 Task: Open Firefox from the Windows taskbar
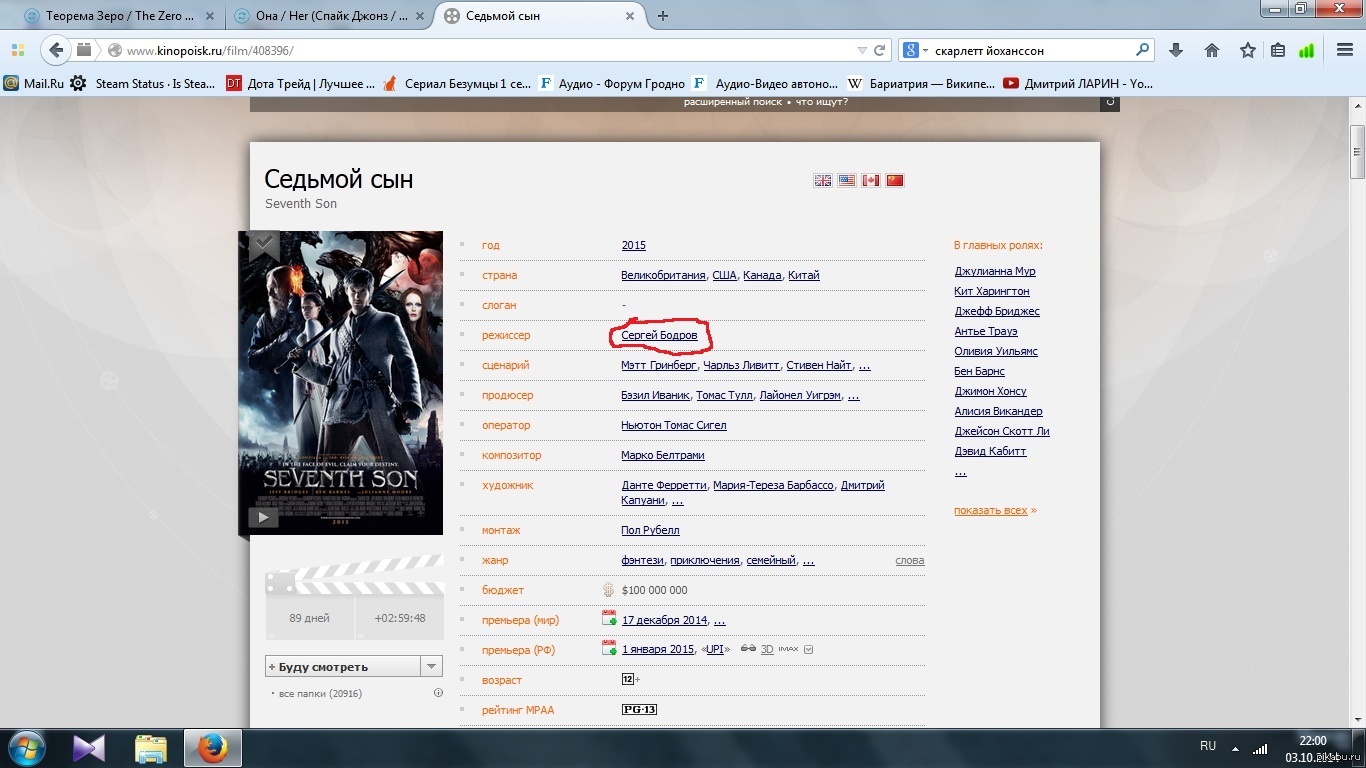click(212, 748)
